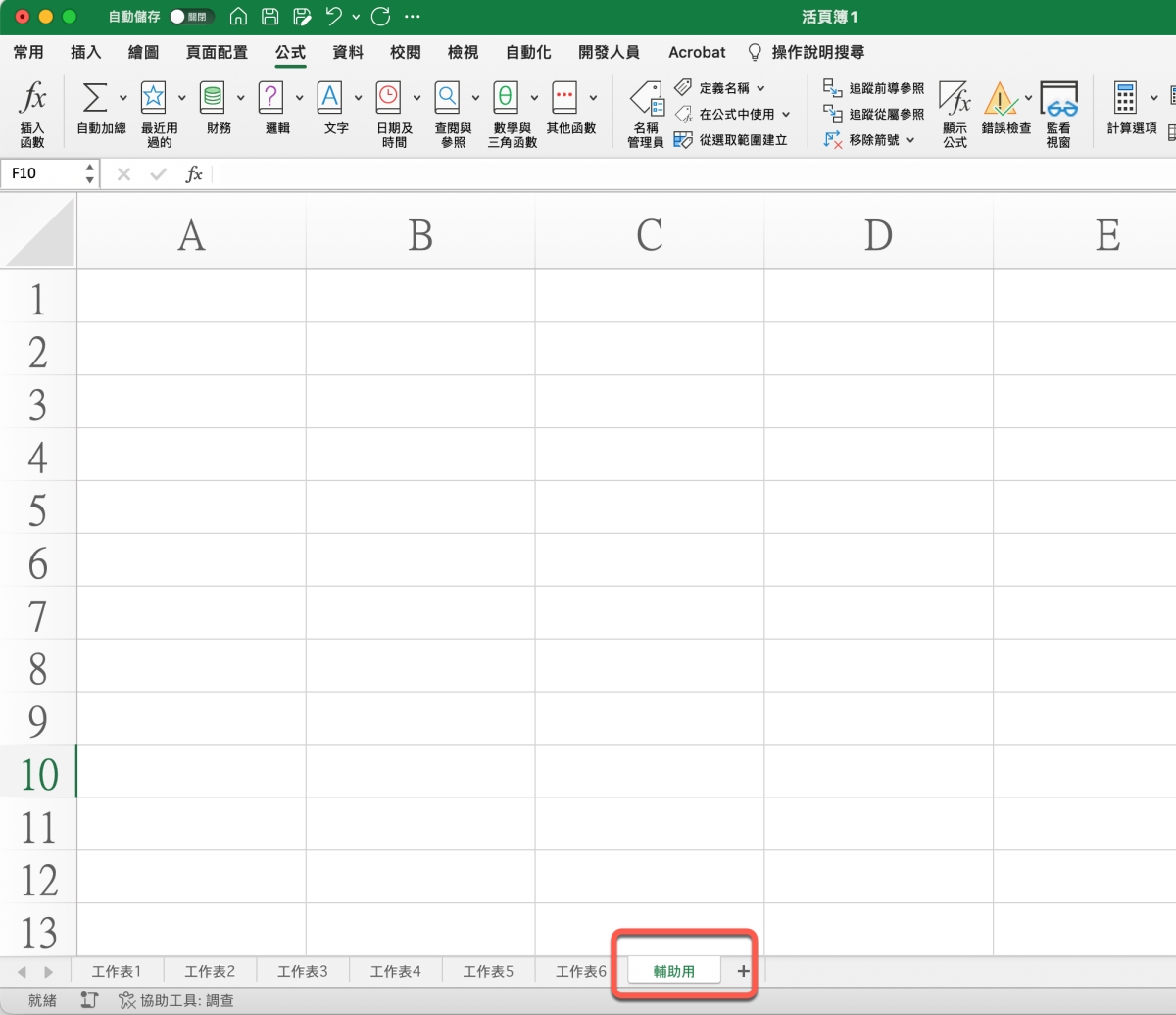This screenshot has height=1015, width=1176.
Task: Click 計算選項 calculator icon
Action: pos(1125,97)
